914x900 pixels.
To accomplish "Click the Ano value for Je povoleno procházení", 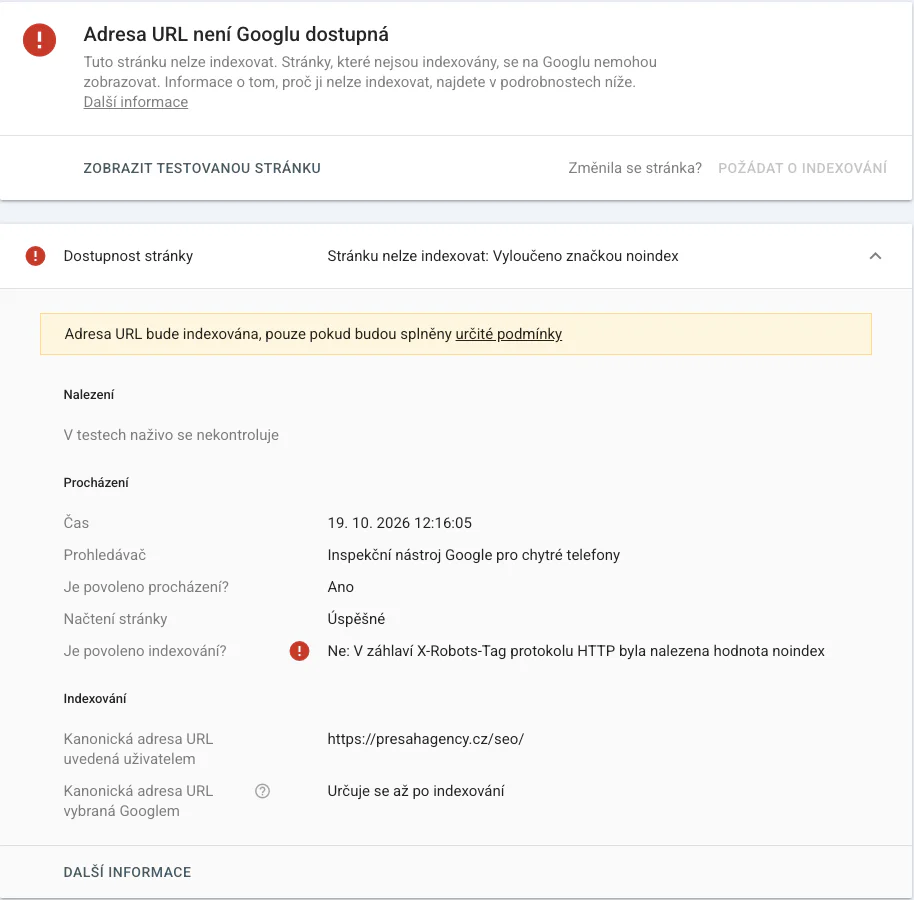I will pyautogui.click(x=340, y=587).
